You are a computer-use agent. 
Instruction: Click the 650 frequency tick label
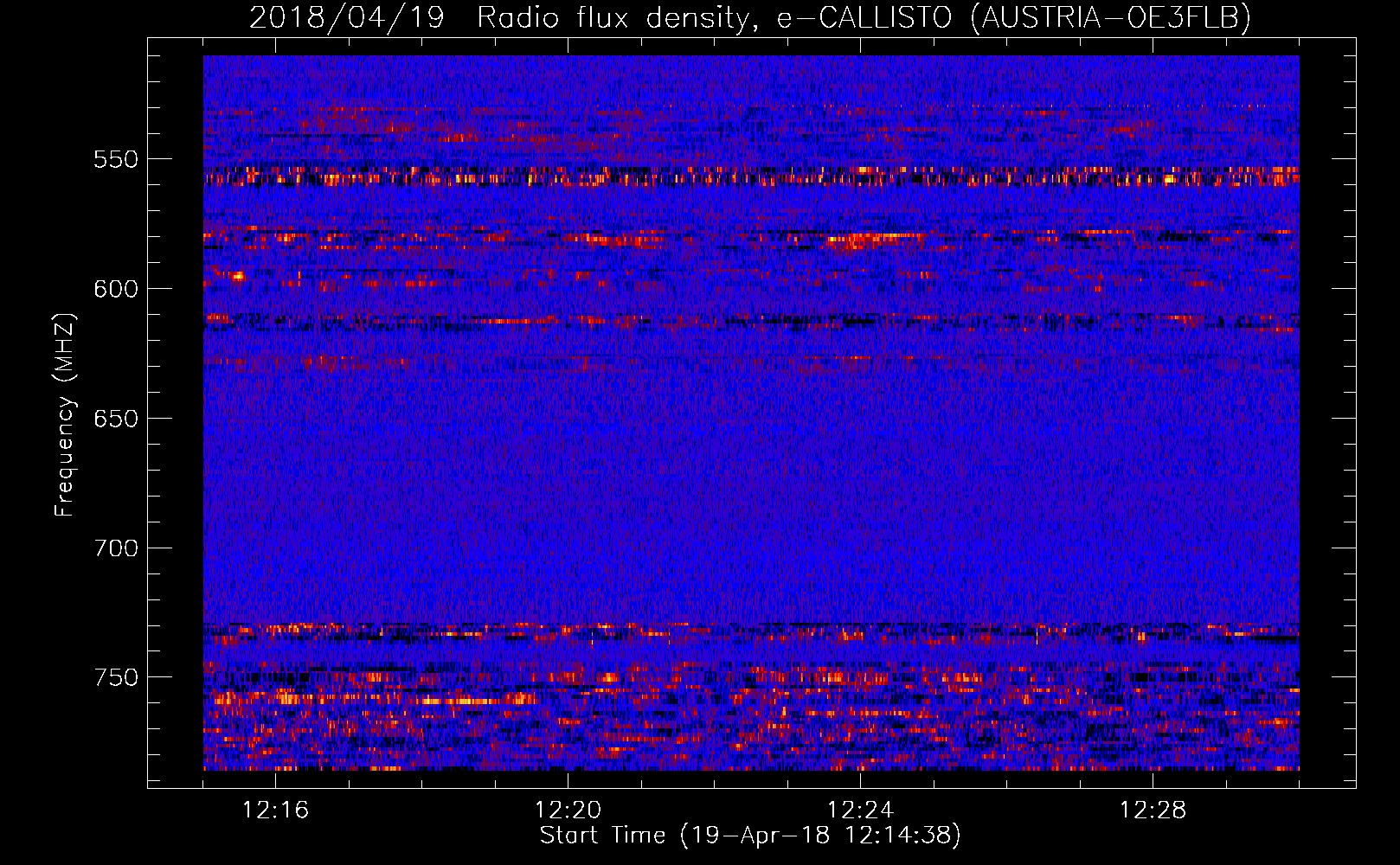point(116,419)
